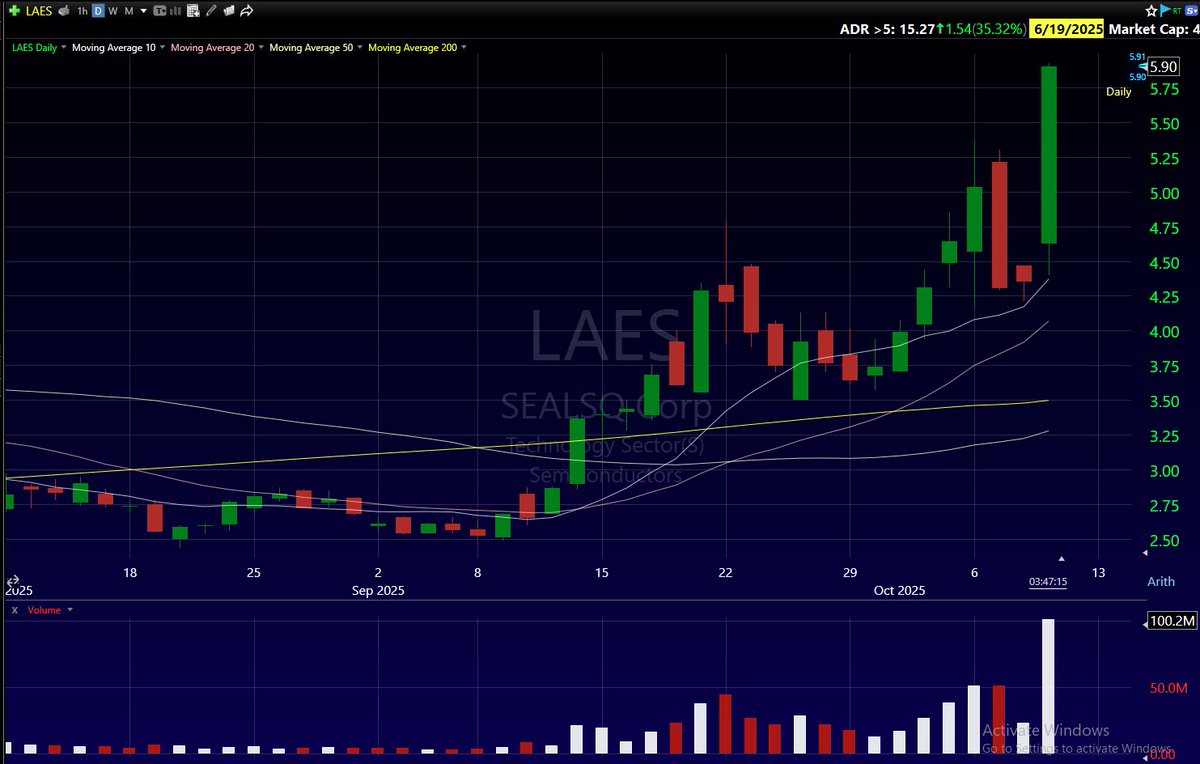Screen dimensions: 1200x764
Task: Click the horizontal scroll arrows icon
Action: point(14,580)
